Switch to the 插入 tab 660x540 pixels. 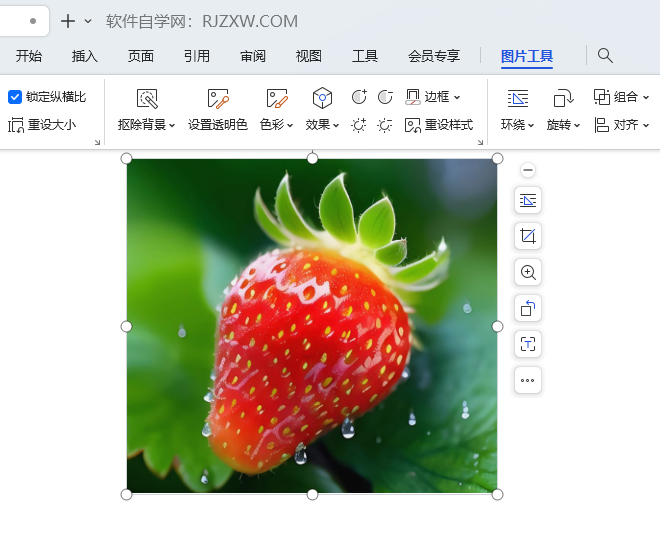click(85, 56)
